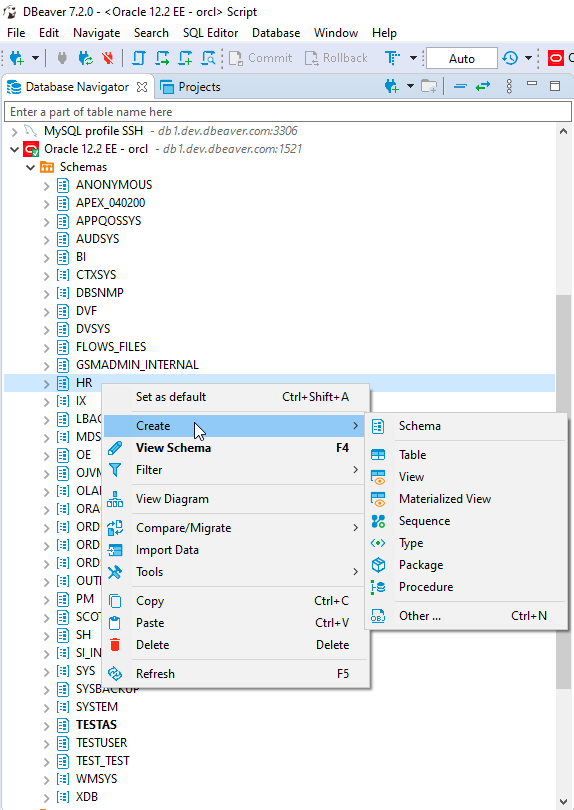This screenshot has height=810, width=574.
Task: Open navigator New Connection dropdown arrow
Action: pyautogui.click(x=410, y=87)
